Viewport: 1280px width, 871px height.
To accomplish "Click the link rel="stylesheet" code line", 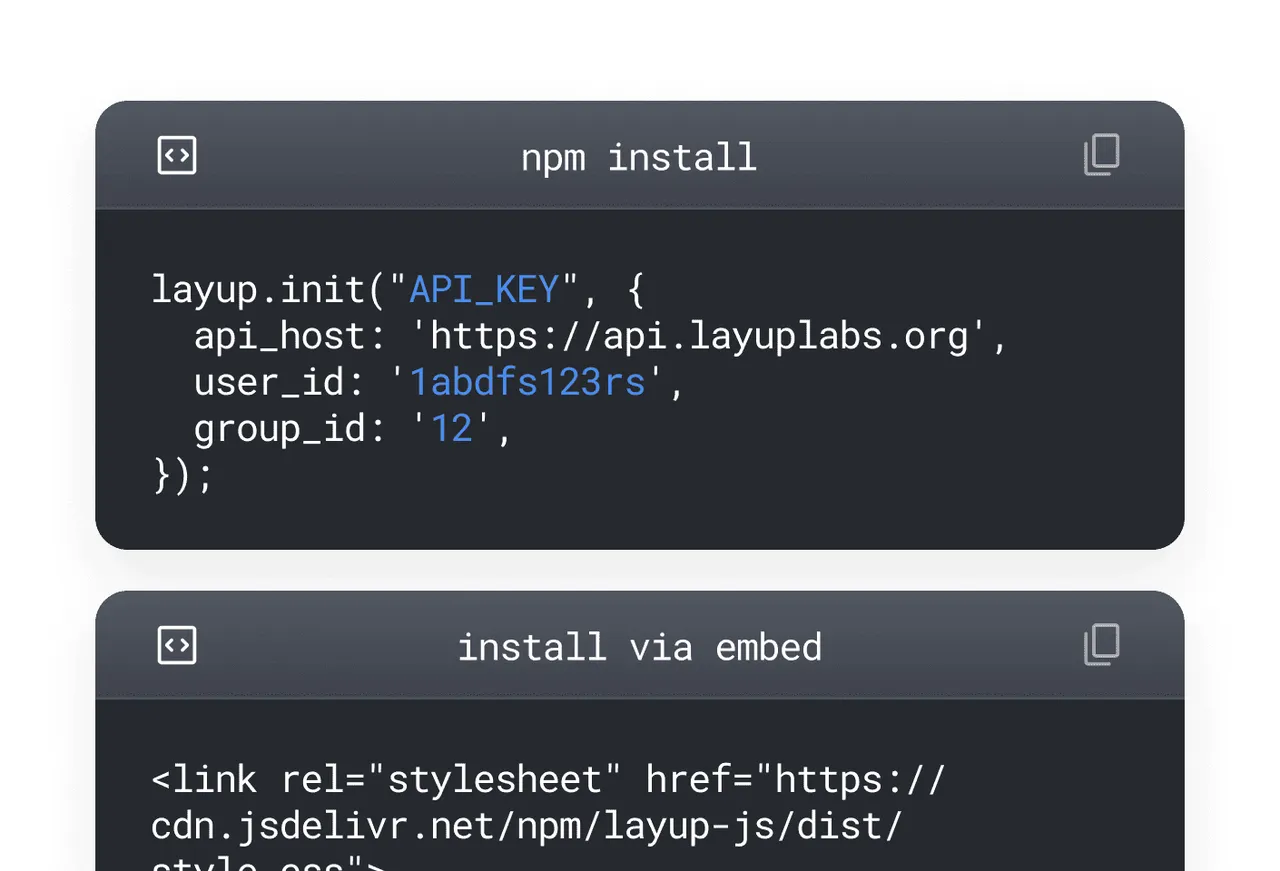I will pyautogui.click(x=548, y=779).
